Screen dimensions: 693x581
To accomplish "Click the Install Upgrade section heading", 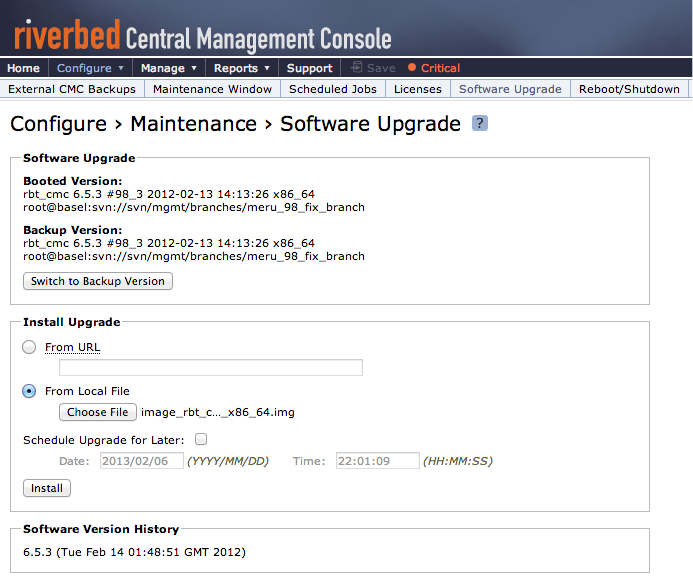I will (x=72, y=322).
